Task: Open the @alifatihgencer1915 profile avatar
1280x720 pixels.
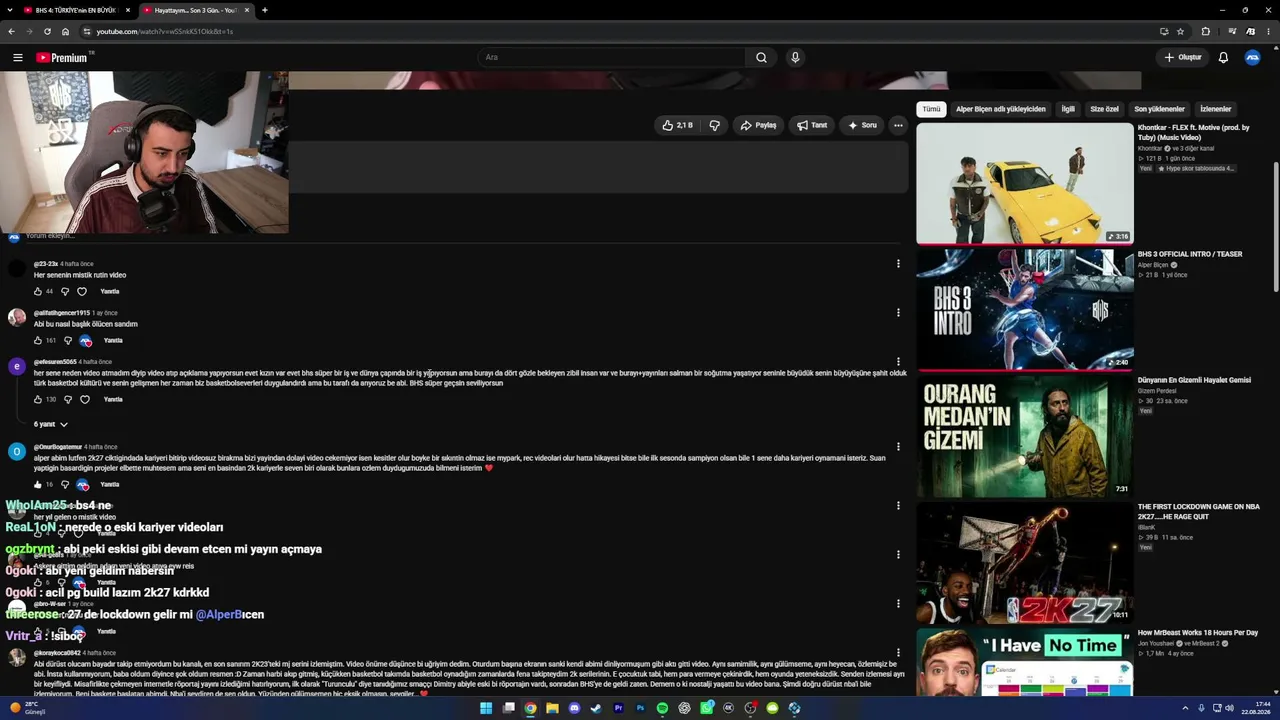Action: [x=17, y=318]
